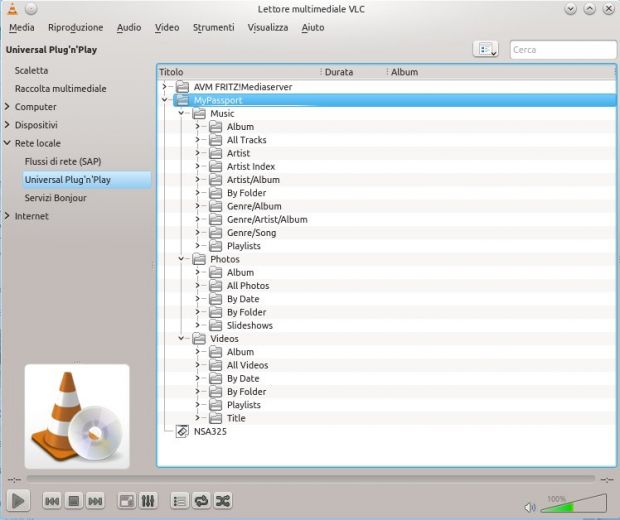Screen dimensions: 620x520
Task: Click the VLC cone title bar icon
Action: click(13, 9)
